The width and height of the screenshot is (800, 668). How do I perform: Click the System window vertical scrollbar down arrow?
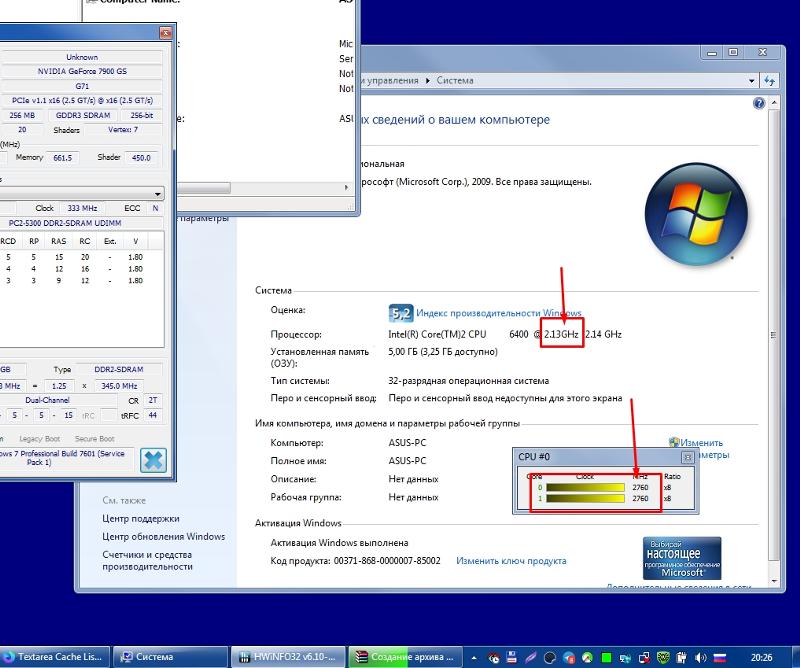click(774, 581)
